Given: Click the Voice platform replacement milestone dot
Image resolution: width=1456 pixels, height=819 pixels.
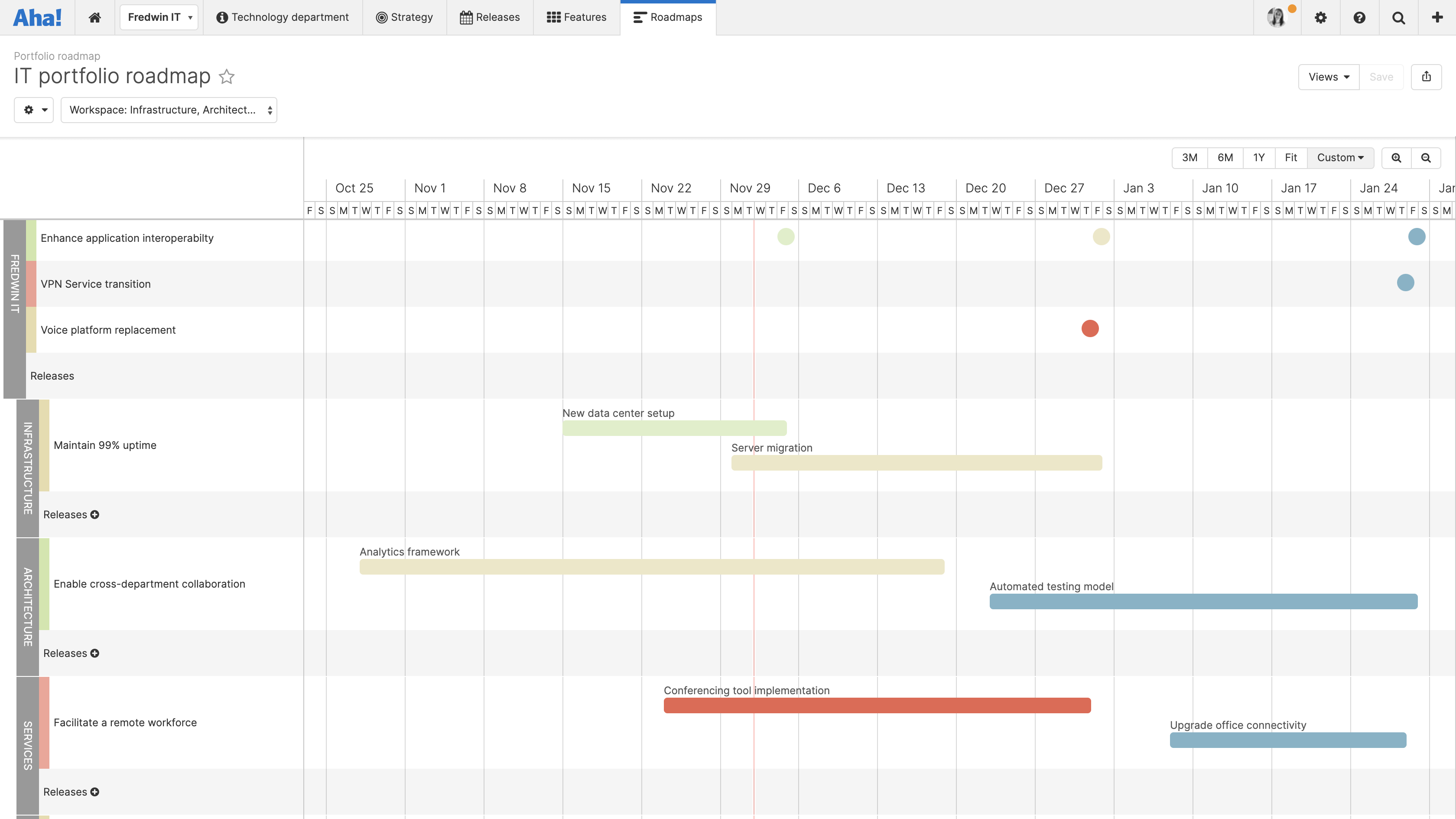Looking at the screenshot, I should pos(1090,328).
